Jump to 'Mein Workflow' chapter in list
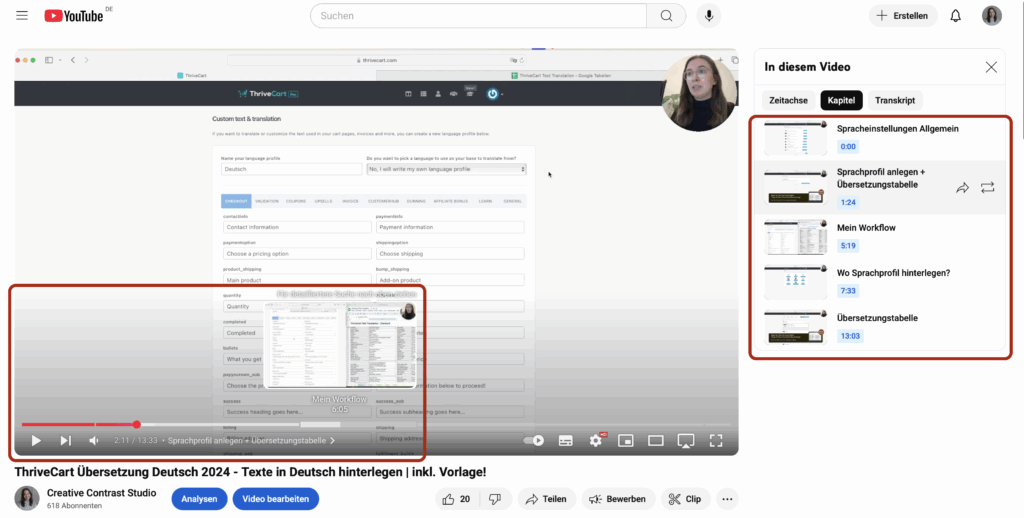Image resolution: width=1024 pixels, height=518 pixels. point(879,236)
